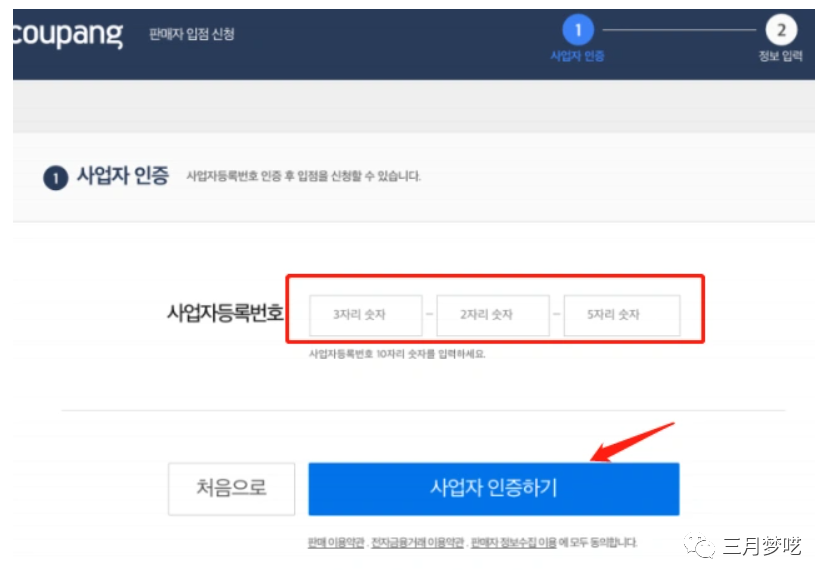Click the 정보 입력 step label
This screenshot has height=582, width=828.
coord(780,56)
